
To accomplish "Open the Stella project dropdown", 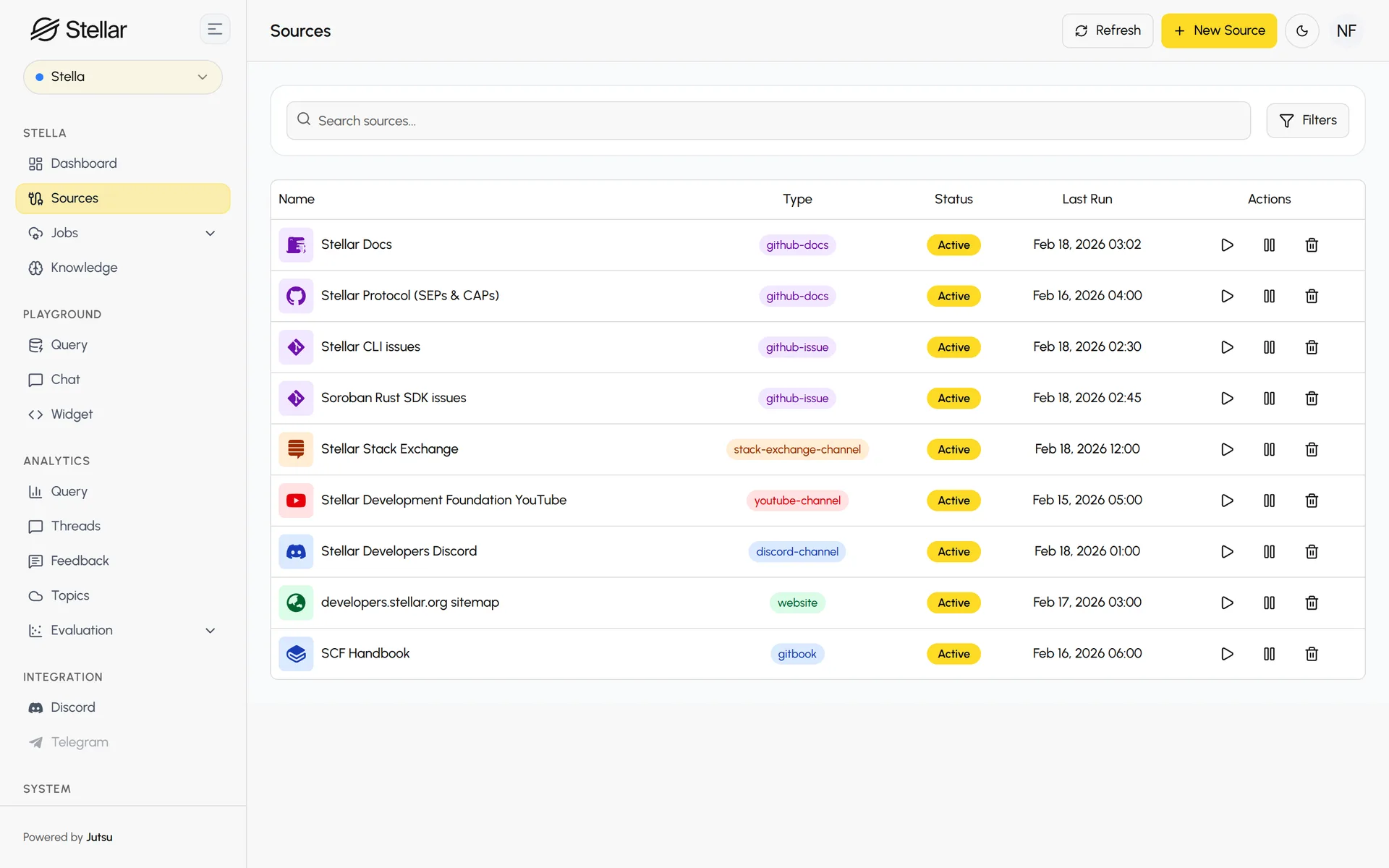I will (123, 77).
